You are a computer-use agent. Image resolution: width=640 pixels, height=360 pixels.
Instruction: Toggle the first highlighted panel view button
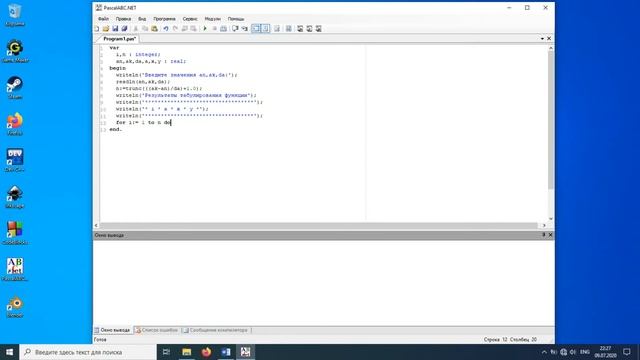[x=256, y=29]
